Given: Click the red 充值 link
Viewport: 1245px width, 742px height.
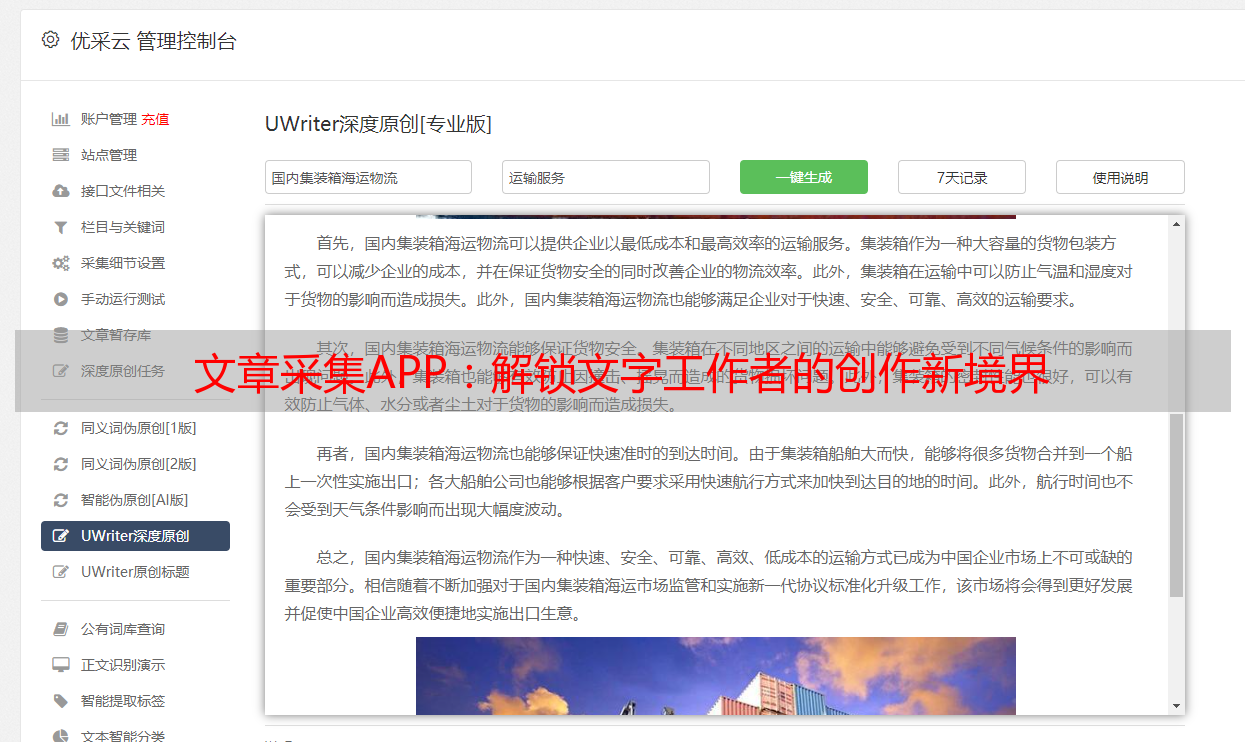Looking at the screenshot, I should pos(155,119).
